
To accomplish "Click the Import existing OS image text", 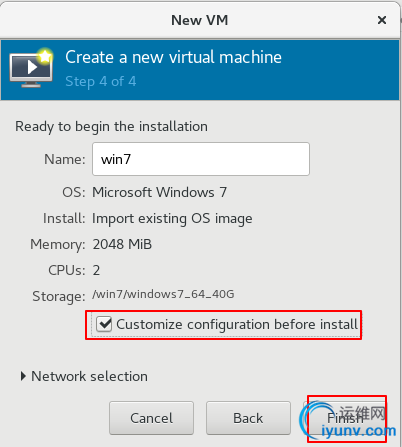I will (172, 219).
